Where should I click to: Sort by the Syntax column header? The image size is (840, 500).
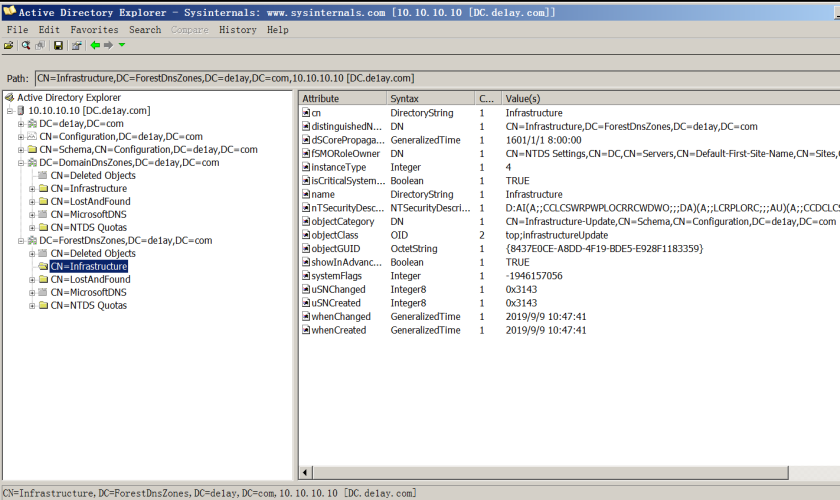coord(431,99)
